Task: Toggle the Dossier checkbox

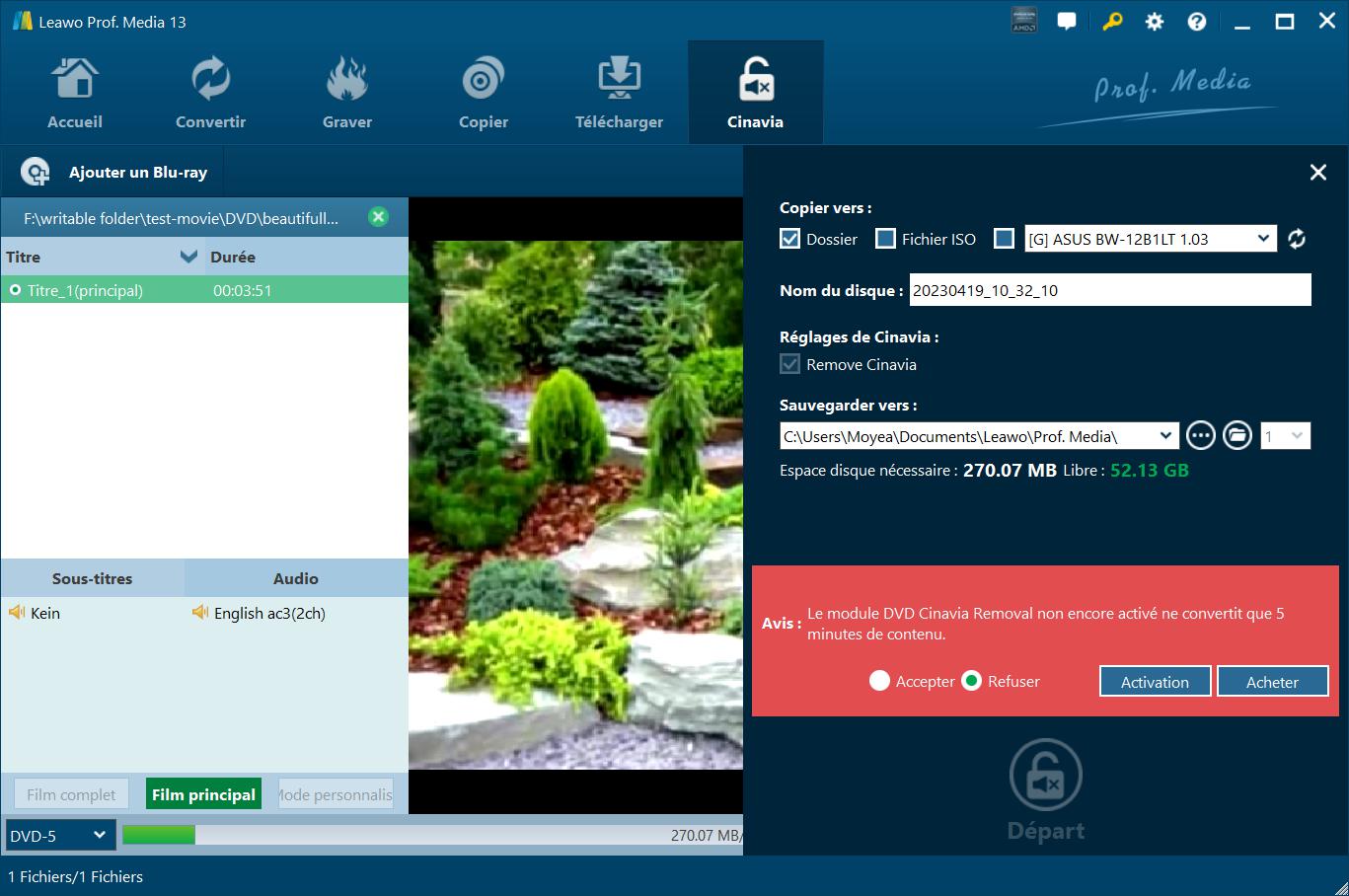Action: pyautogui.click(x=789, y=239)
